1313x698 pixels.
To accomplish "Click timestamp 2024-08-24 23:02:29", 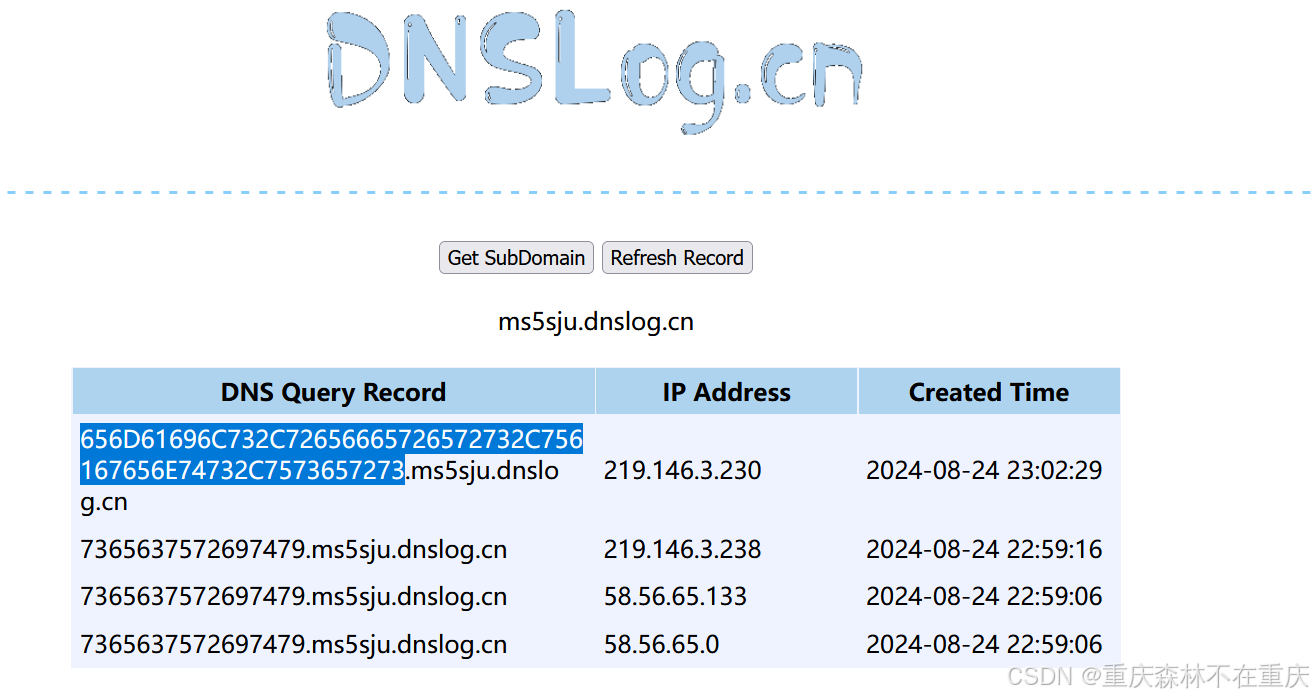I will [x=984, y=470].
